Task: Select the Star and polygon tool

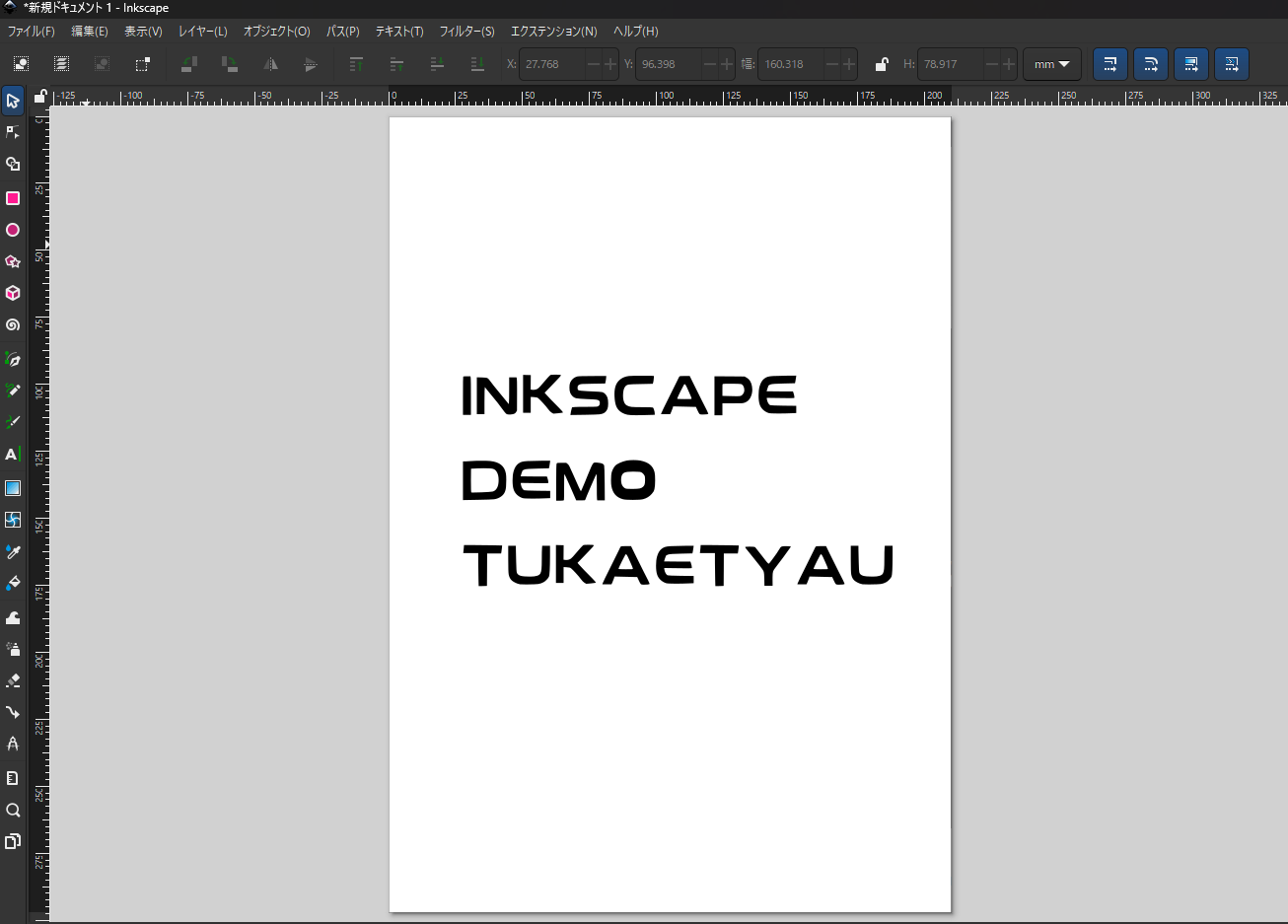Action: pos(13,261)
